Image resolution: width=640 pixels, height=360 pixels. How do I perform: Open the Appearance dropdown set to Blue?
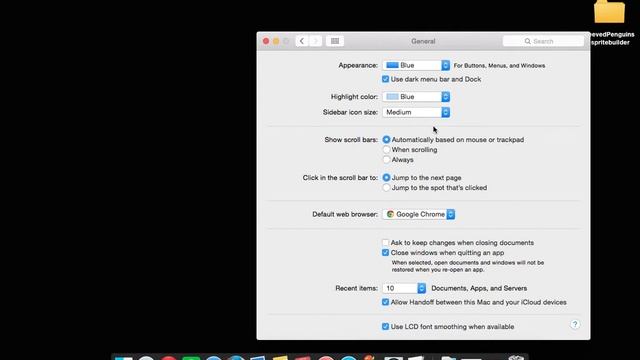(416, 65)
